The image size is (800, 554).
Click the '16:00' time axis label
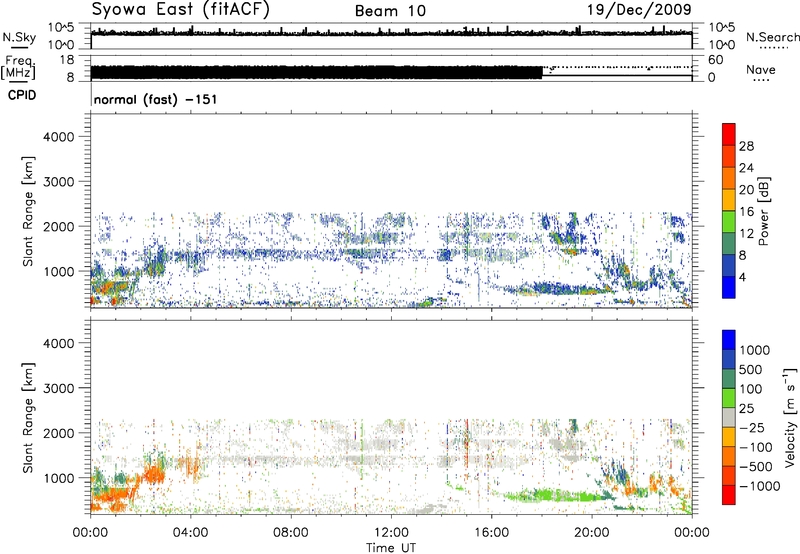pyautogui.click(x=491, y=533)
